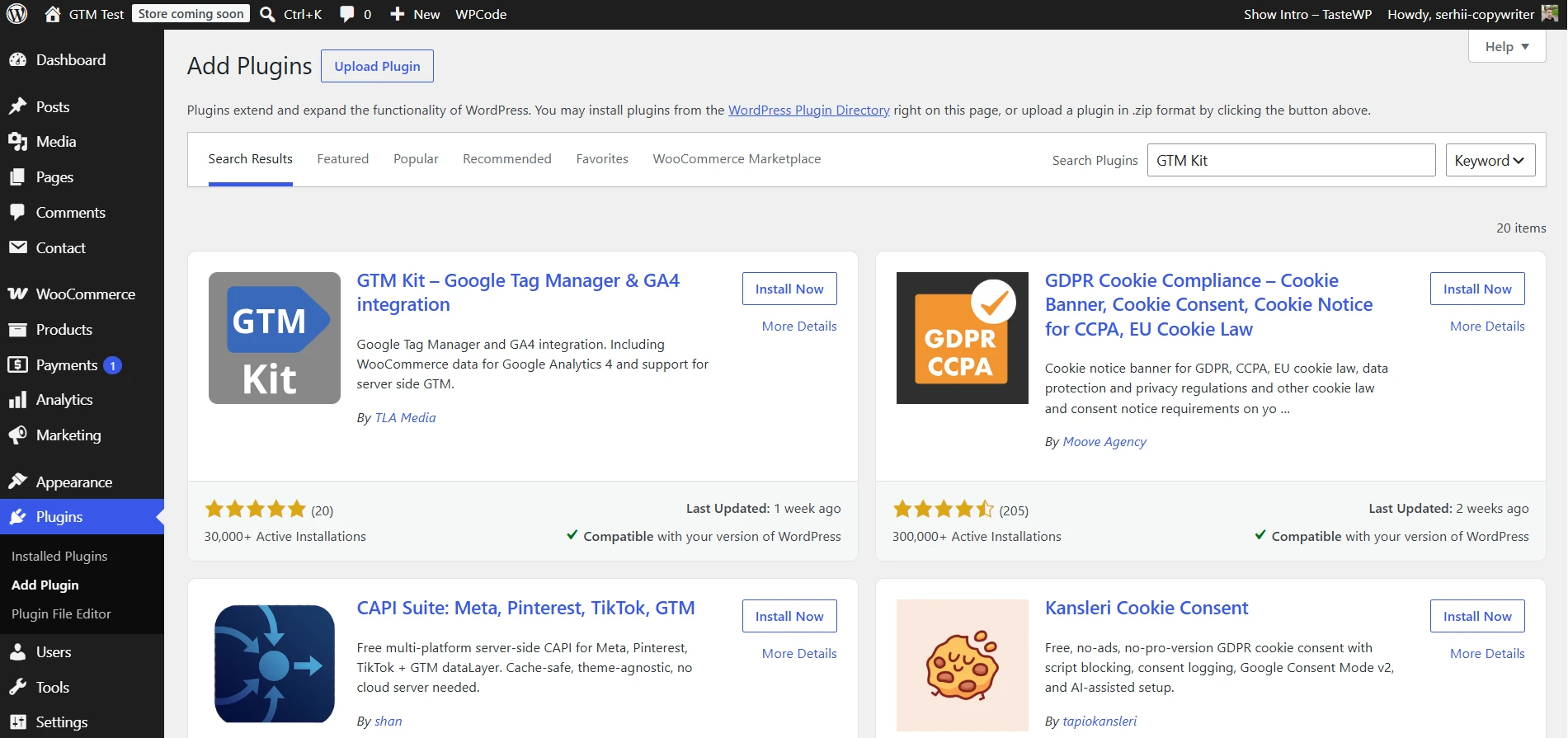Click the Posts pushpin icon
Image resolution: width=1568 pixels, height=738 pixels.
pos(17,106)
